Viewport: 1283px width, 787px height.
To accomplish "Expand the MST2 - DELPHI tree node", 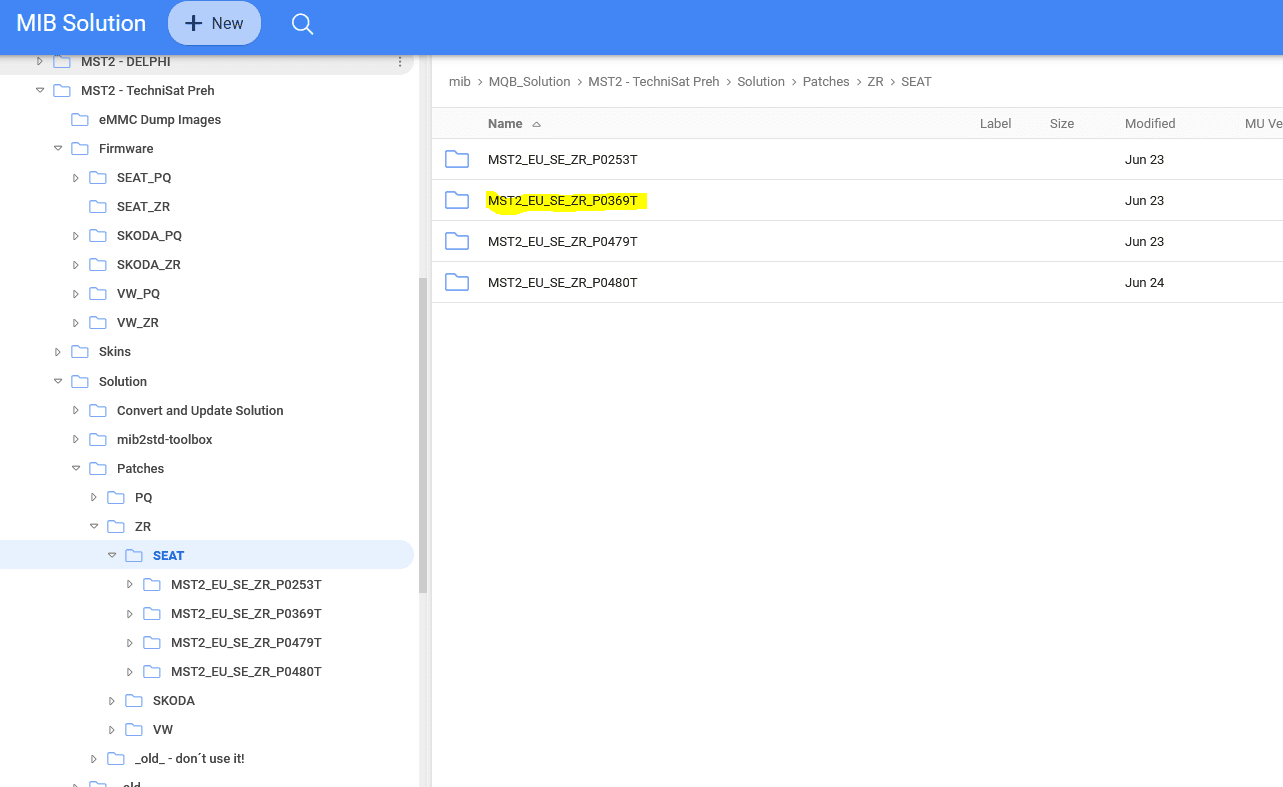I will tap(40, 62).
